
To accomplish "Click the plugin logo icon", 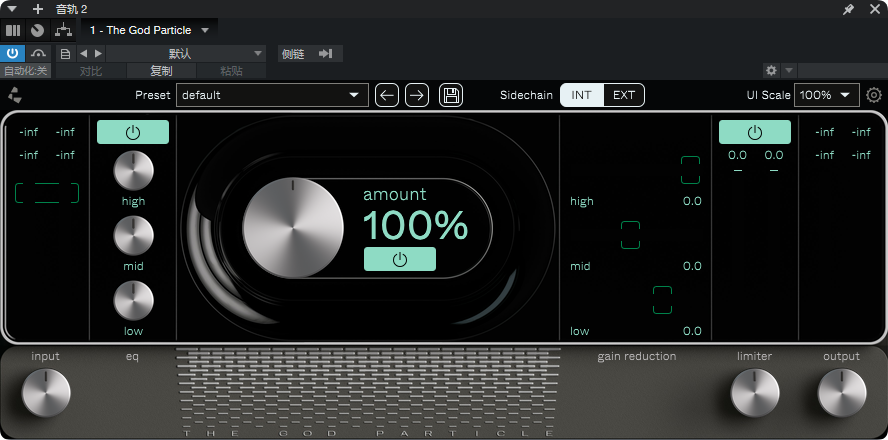I will [x=15, y=95].
